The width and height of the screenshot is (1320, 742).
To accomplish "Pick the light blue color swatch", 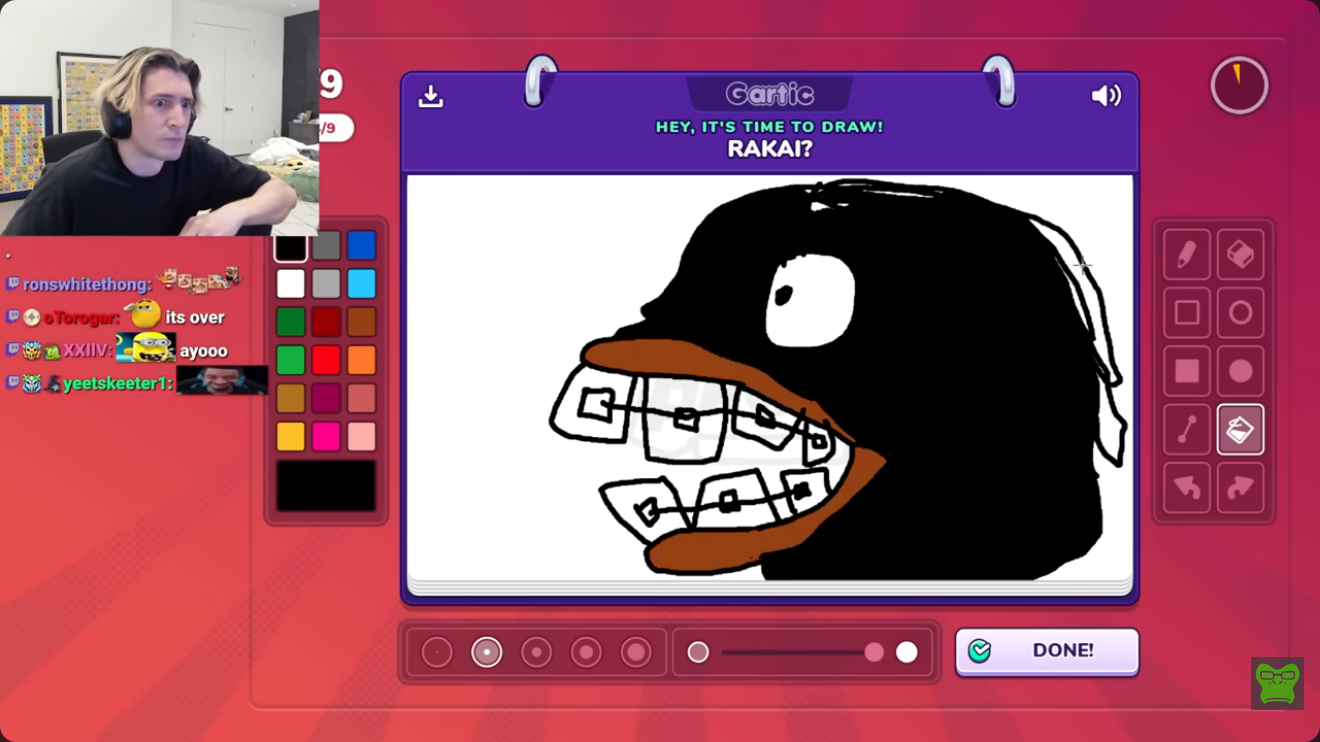I will (361, 284).
